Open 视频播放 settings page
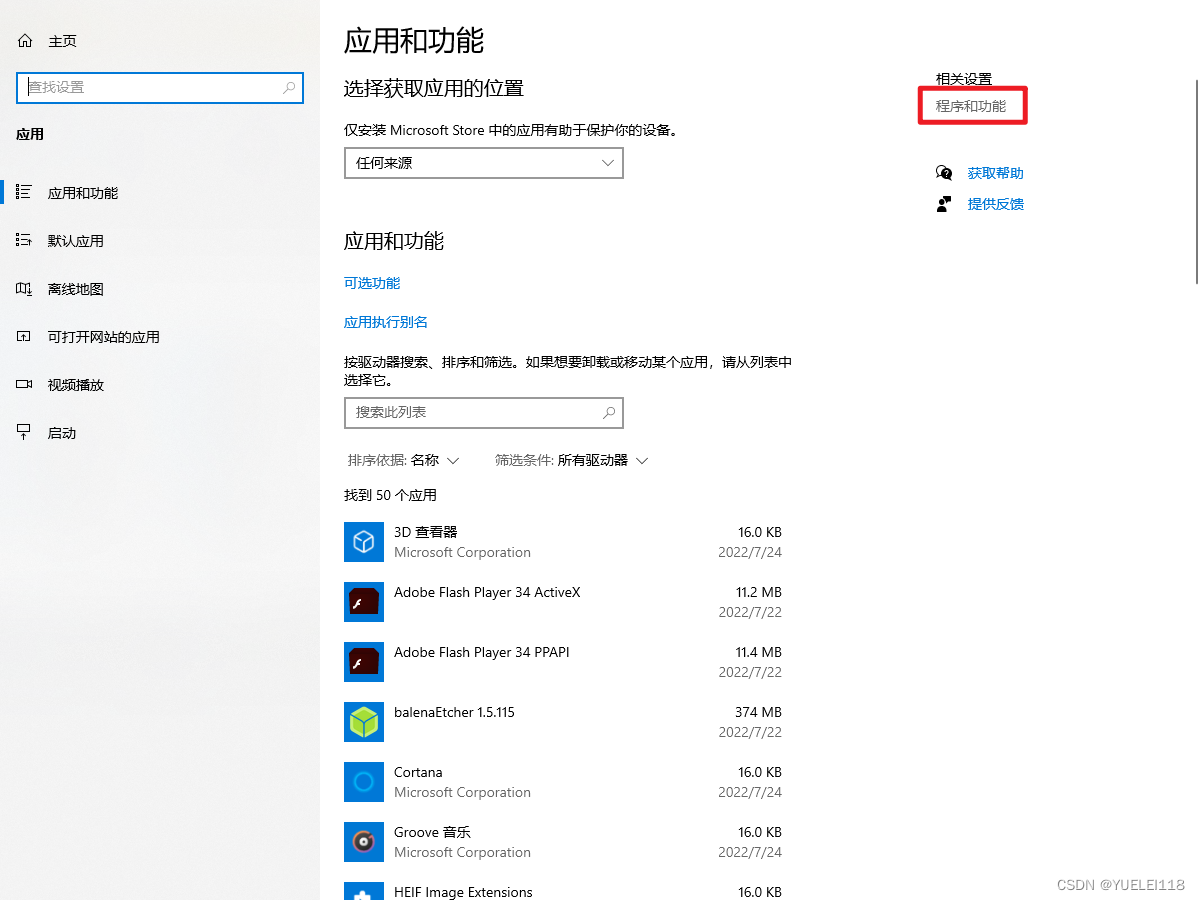 (76, 385)
